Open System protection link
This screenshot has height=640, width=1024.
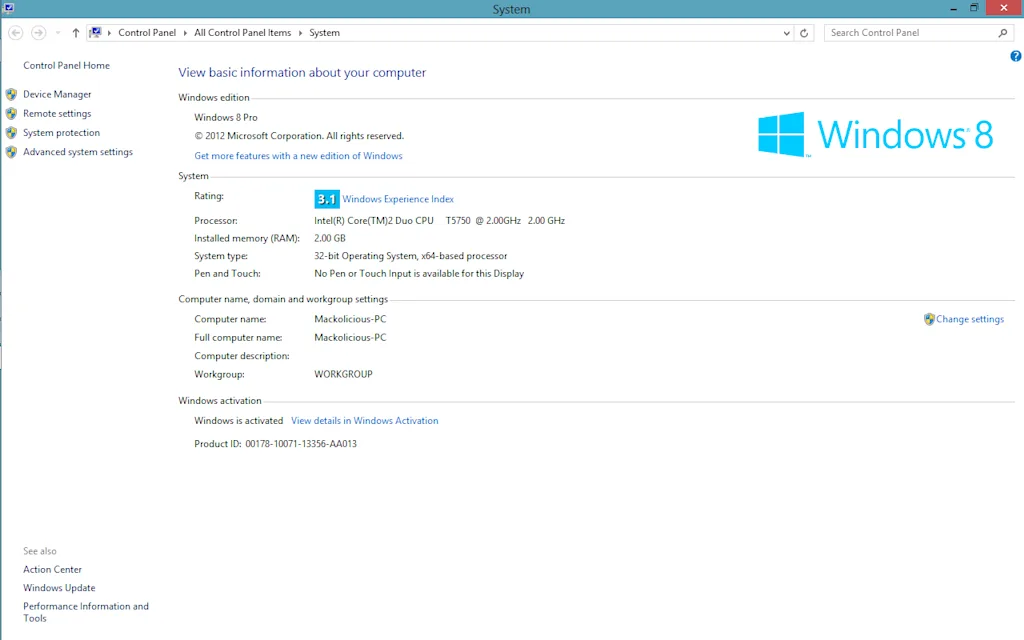[61, 133]
